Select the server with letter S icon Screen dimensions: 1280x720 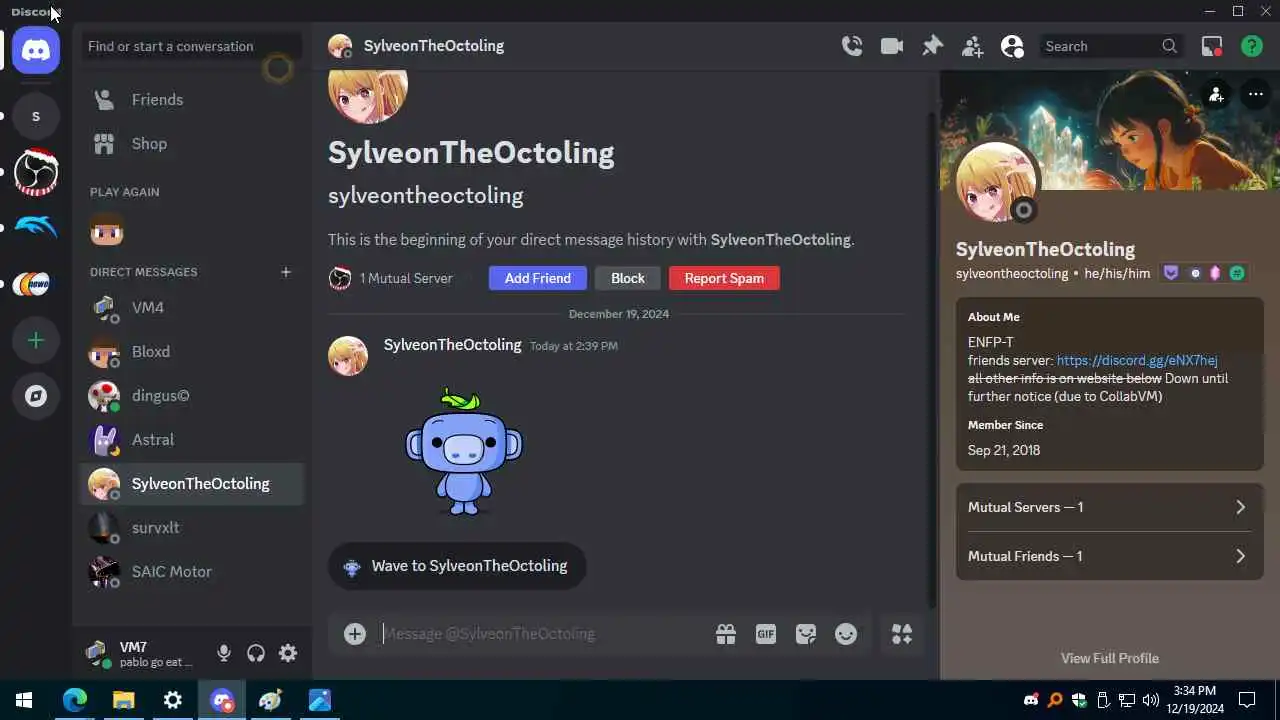click(36, 116)
